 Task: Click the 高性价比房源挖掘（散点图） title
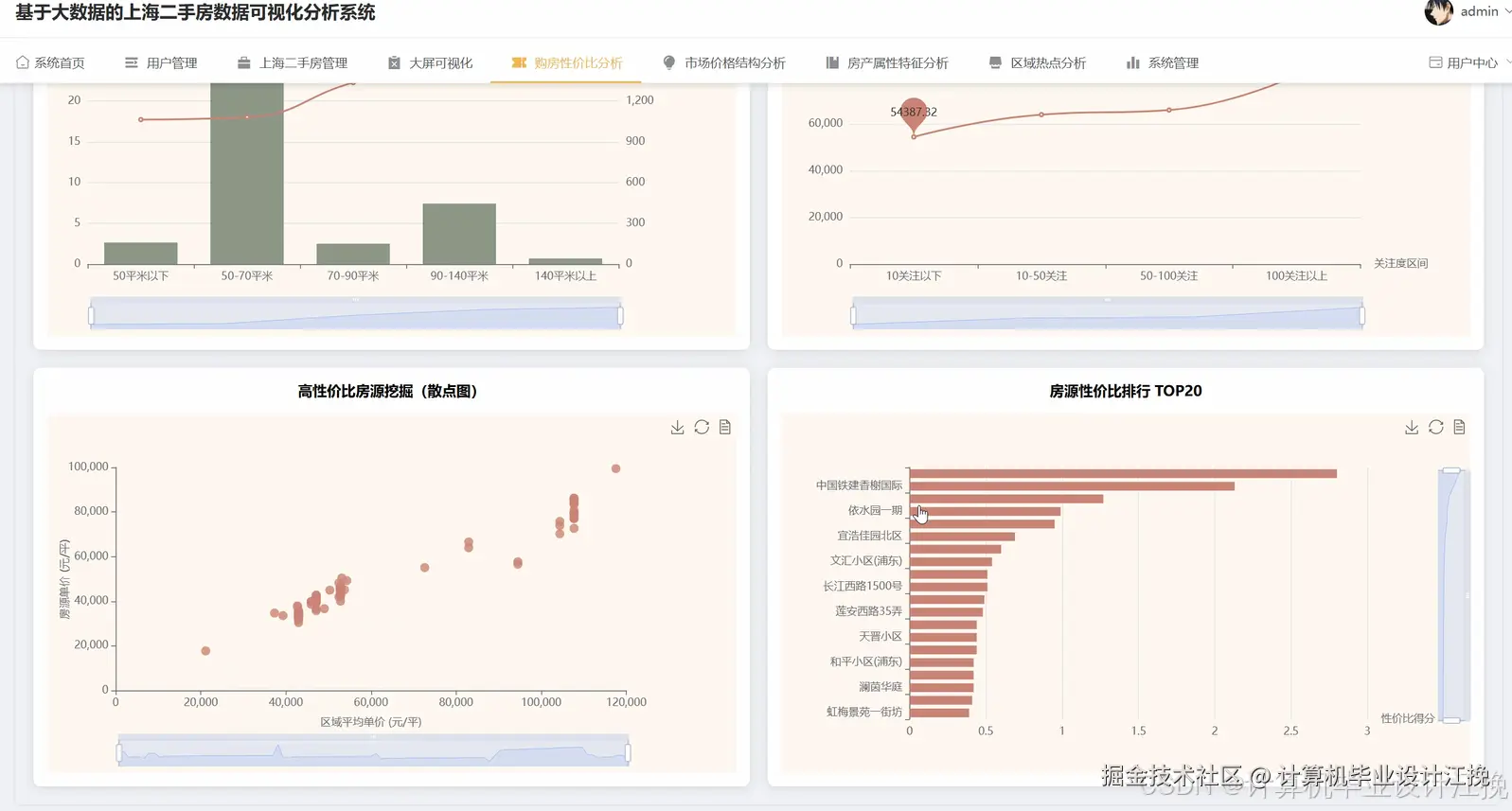387,391
